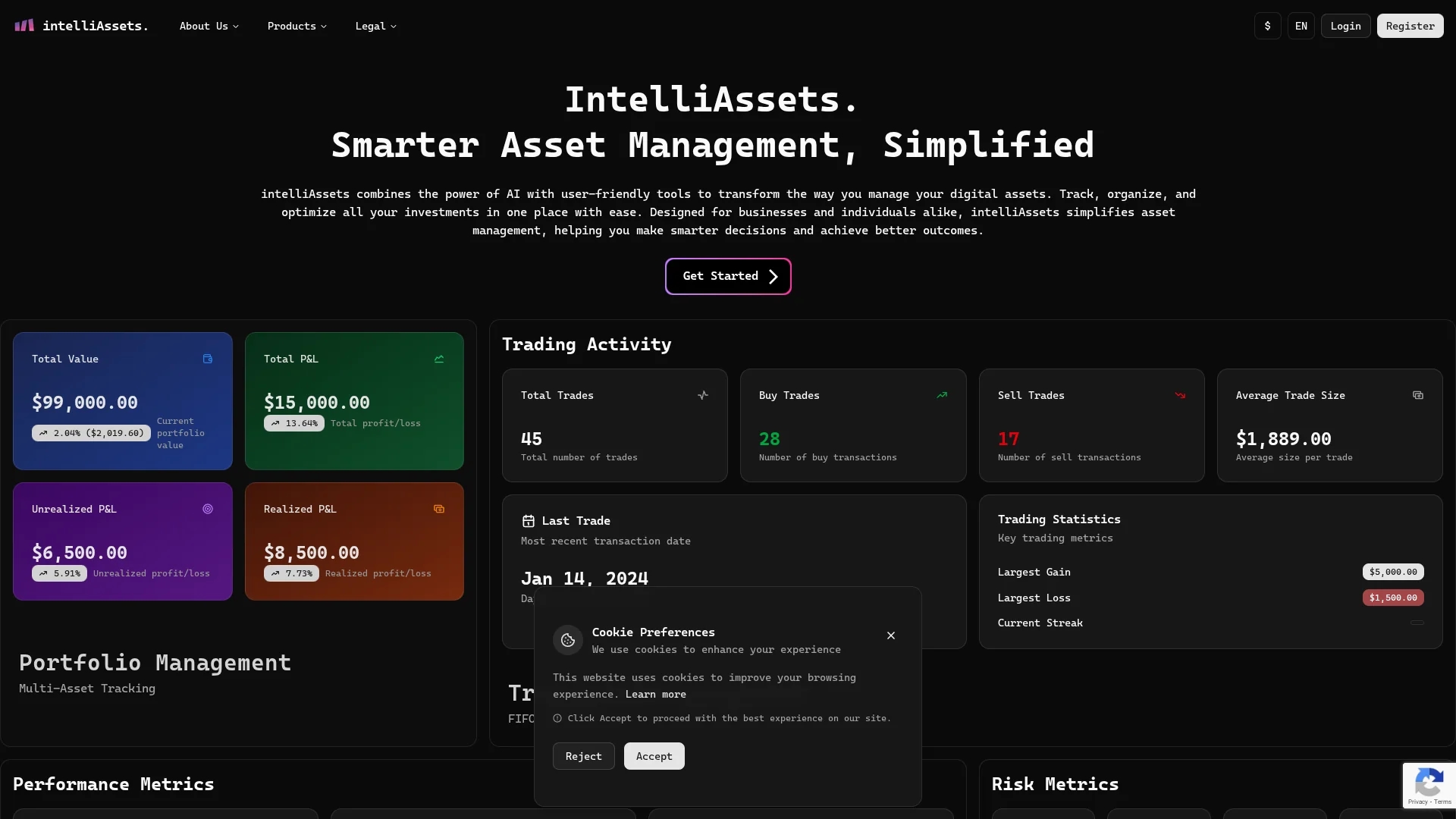Click the activity pulse icon on Total Trades
Screen dimensions: 1456x819
click(x=703, y=395)
